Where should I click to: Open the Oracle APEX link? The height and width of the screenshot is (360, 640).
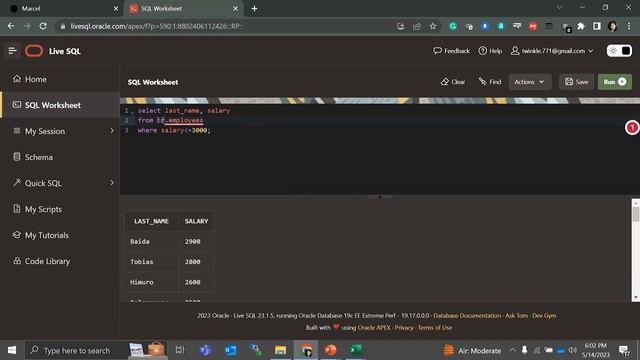tap(374, 327)
